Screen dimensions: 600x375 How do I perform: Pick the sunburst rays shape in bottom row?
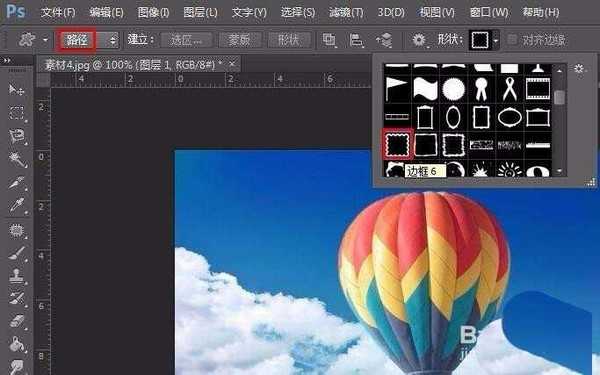pos(510,170)
